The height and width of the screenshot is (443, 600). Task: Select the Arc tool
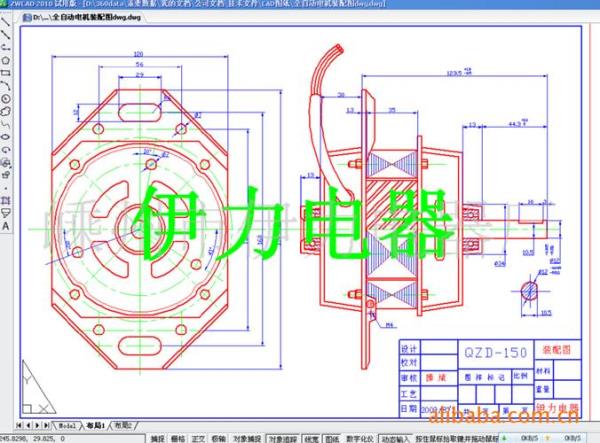pos(5,85)
